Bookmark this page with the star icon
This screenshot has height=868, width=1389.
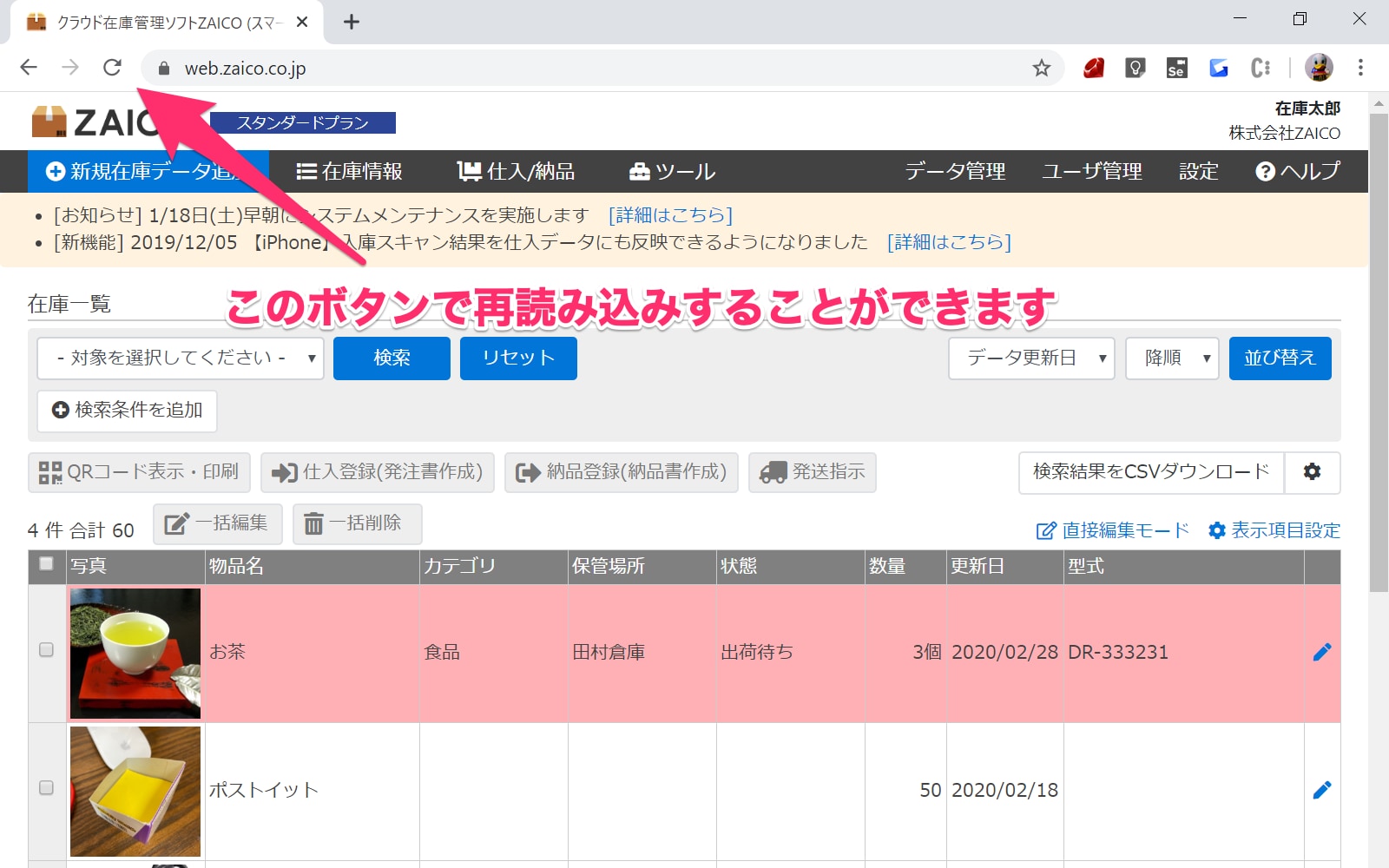(x=1041, y=68)
